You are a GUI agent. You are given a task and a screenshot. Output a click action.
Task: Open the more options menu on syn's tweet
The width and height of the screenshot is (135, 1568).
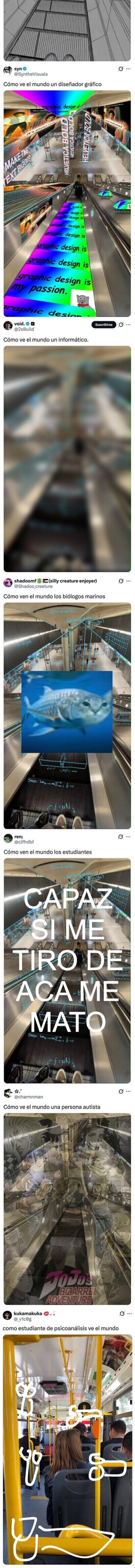tap(129, 69)
